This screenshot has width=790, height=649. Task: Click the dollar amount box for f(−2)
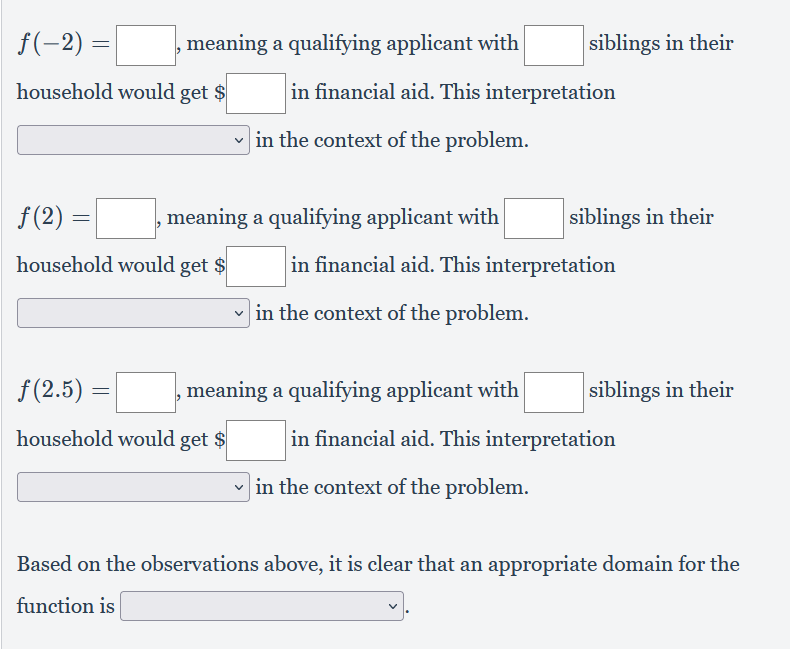coord(256,93)
